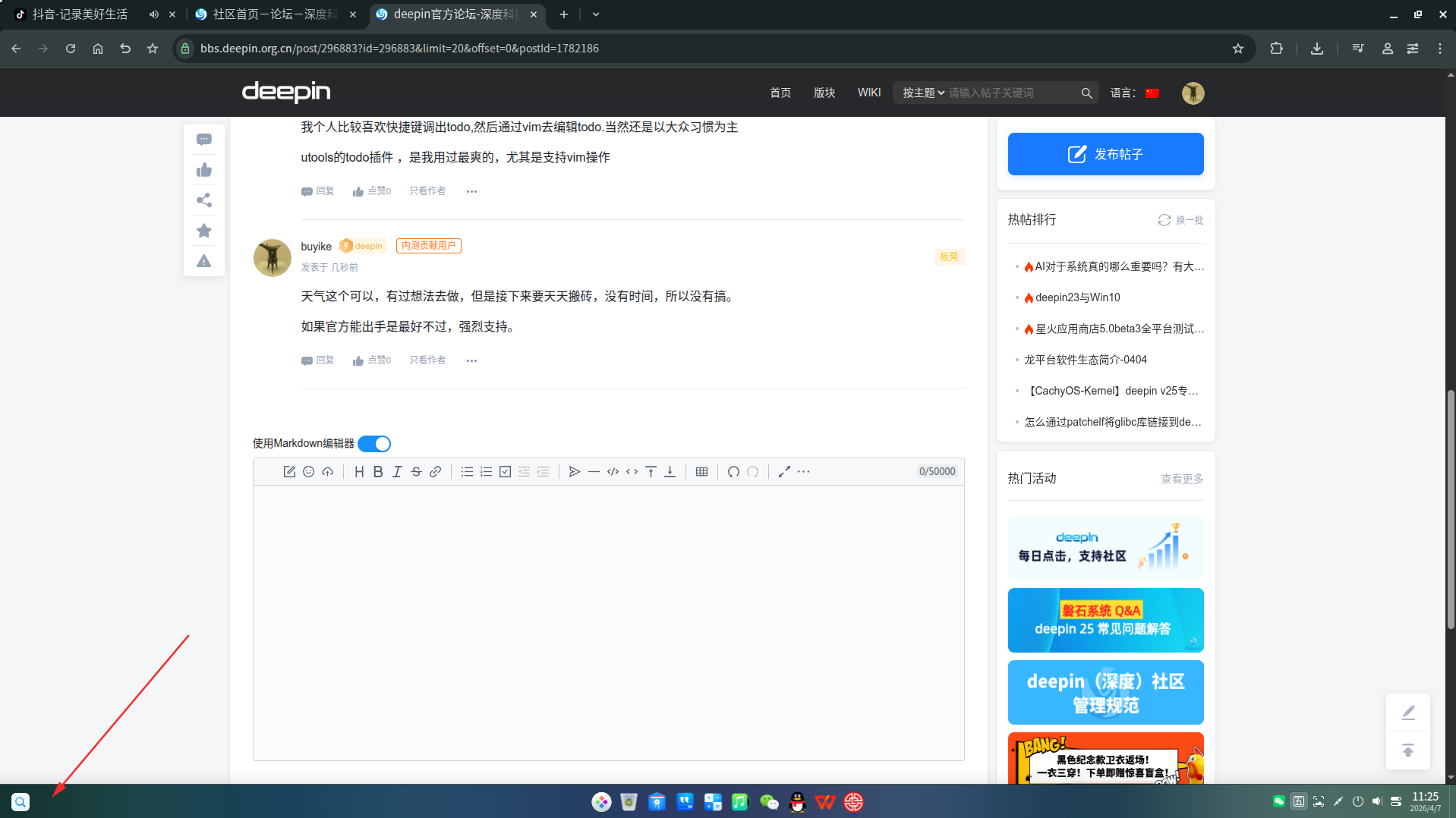Click the share icon in left sidebar
Screen dimensions: 1456x818
(204, 200)
